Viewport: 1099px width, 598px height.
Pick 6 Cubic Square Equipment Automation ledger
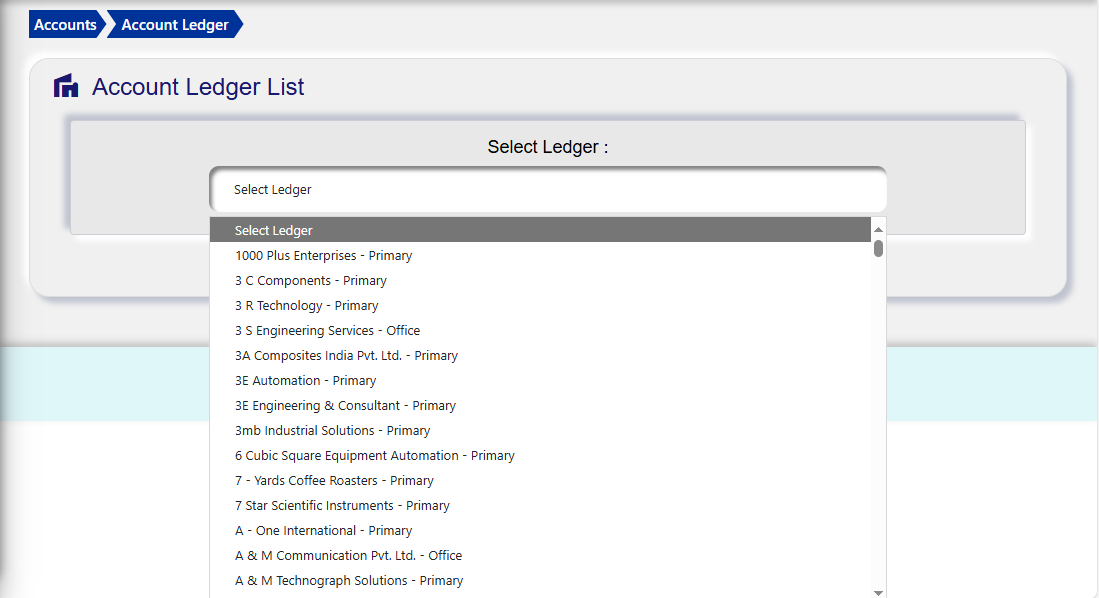(x=374, y=455)
